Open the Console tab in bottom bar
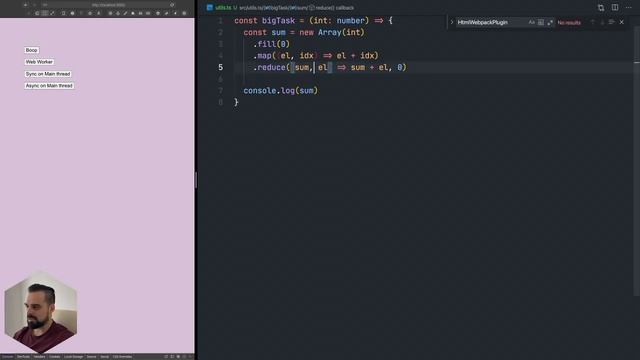The image size is (640, 360). tap(7, 357)
